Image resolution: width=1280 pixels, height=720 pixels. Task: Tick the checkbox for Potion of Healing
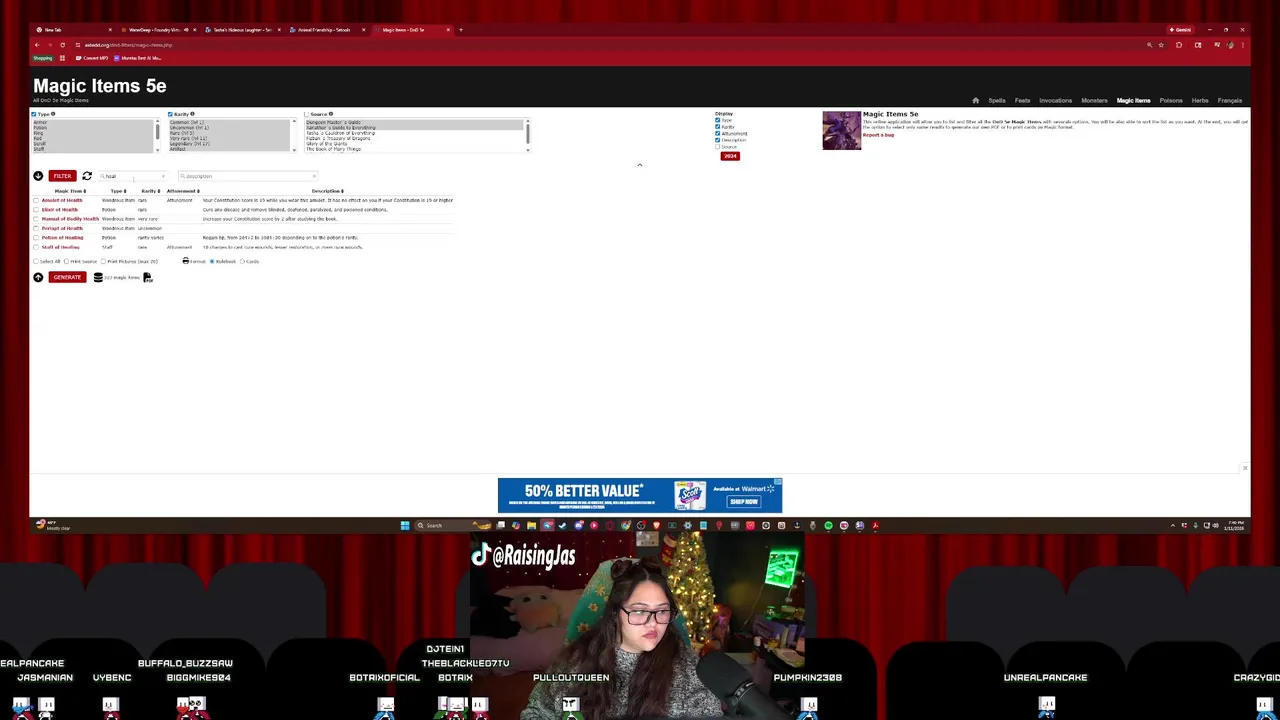point(36,238)
